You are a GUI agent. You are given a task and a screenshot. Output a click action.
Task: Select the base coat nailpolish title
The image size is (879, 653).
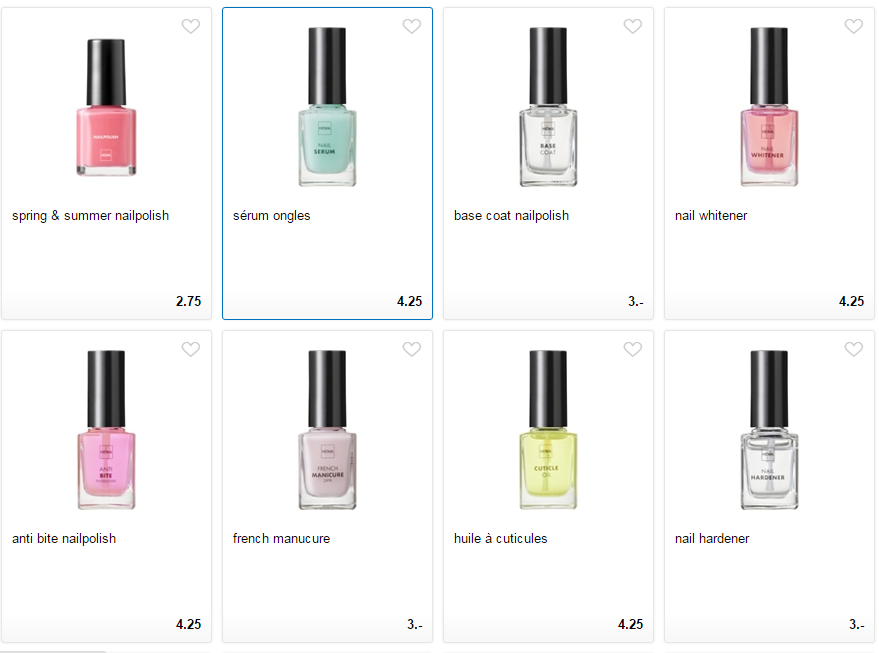pyautogui.click(x=511, y=216)
